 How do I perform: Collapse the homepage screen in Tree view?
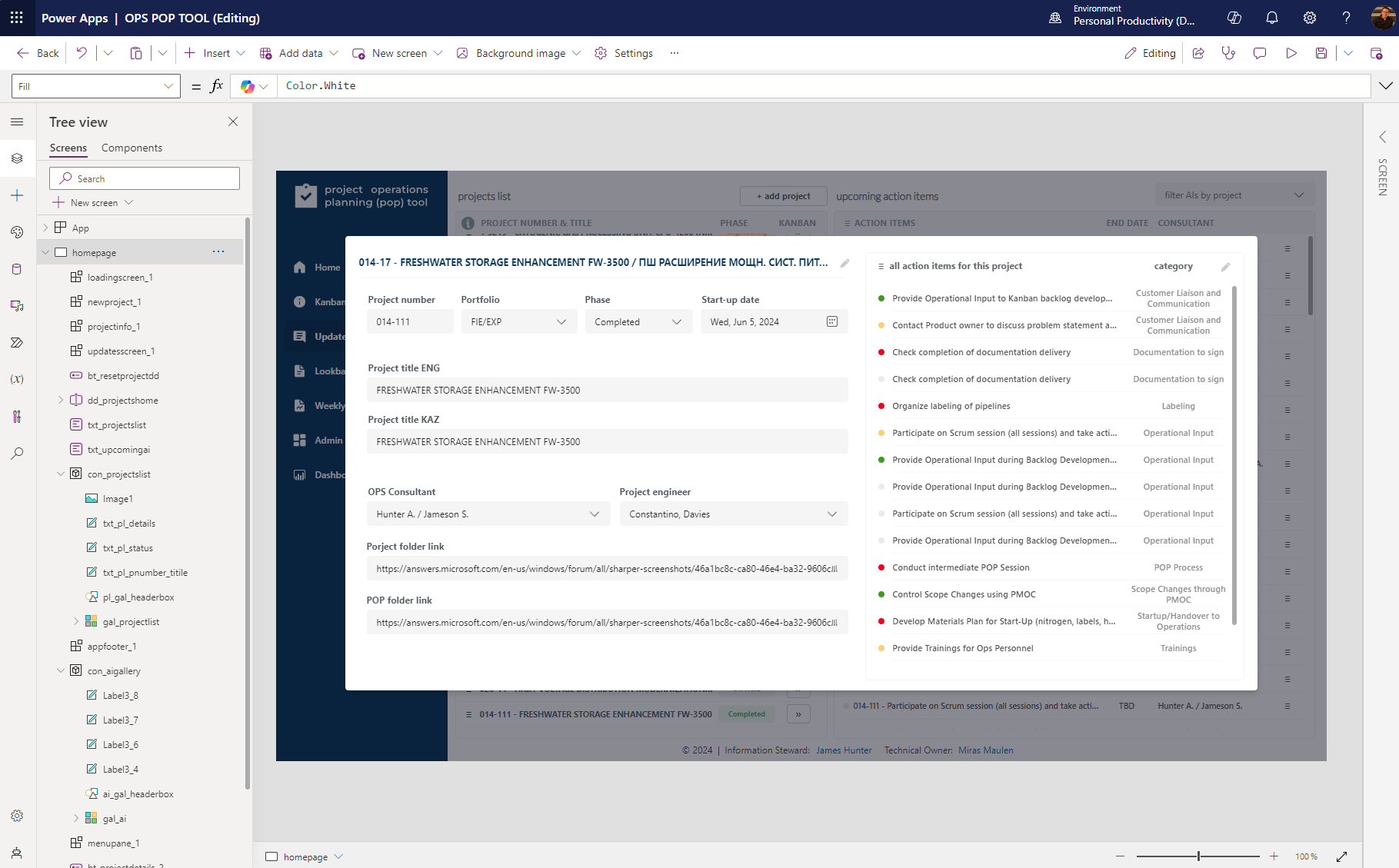(x=45, y=251)
